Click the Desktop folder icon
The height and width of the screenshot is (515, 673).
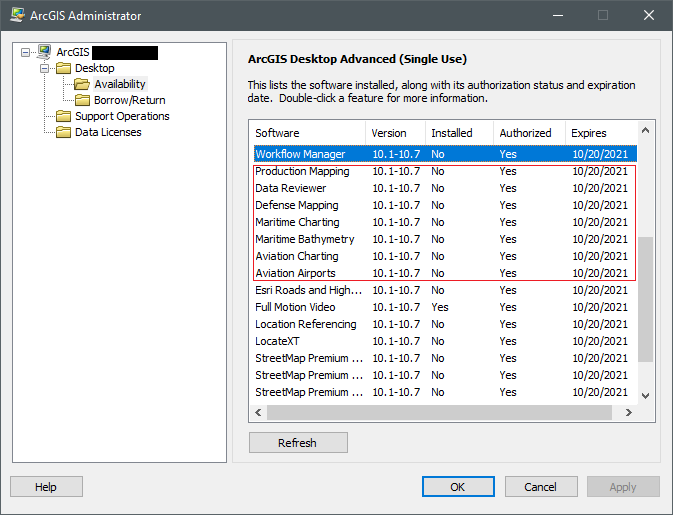[x=64, y=68]
